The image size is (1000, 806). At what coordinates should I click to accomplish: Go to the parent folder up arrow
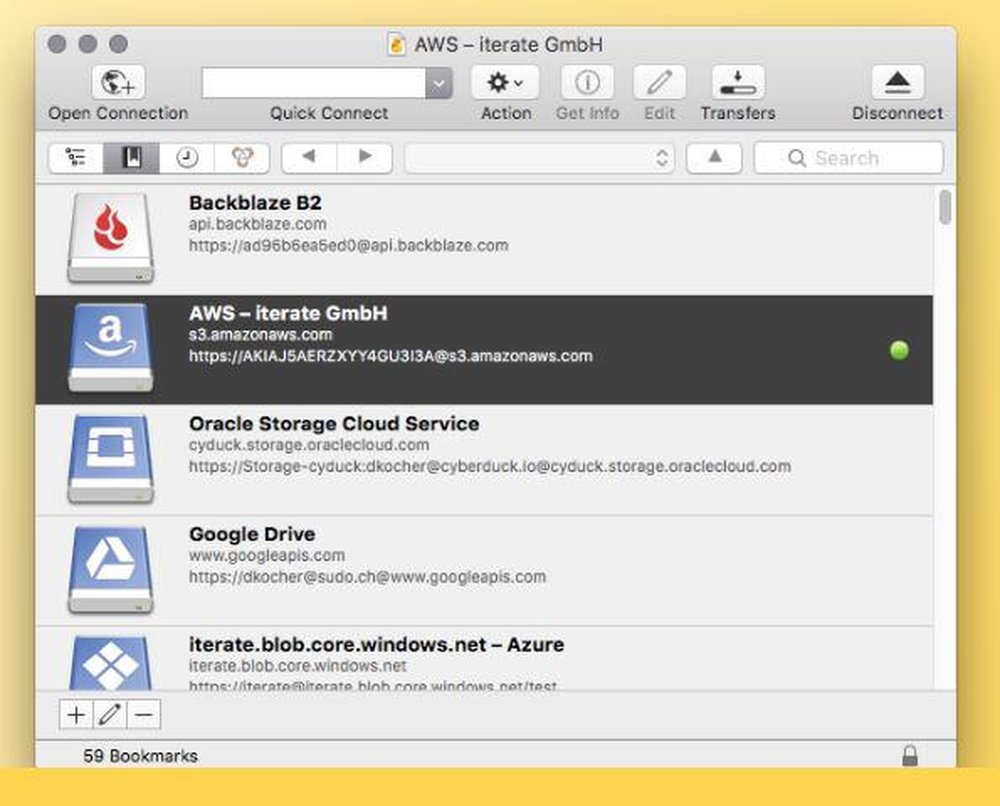click(714, 158)
